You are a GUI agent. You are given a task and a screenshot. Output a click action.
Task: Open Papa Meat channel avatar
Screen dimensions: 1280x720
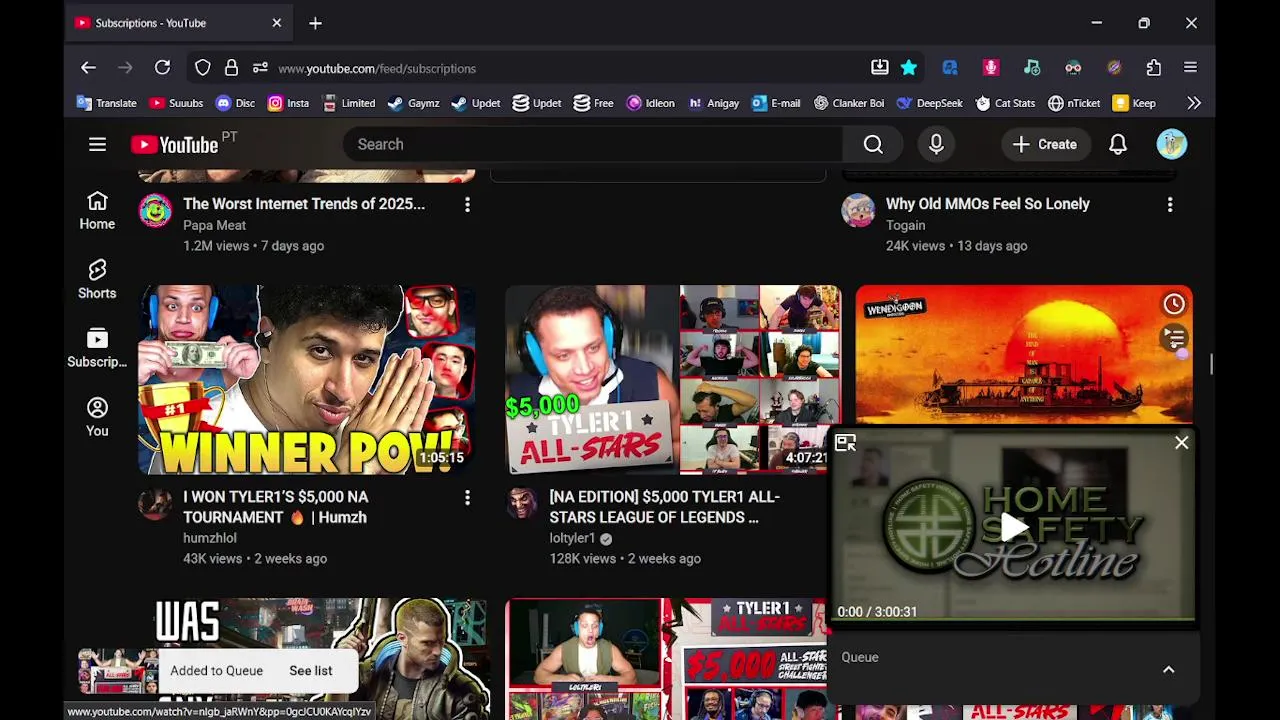point(155,212)
